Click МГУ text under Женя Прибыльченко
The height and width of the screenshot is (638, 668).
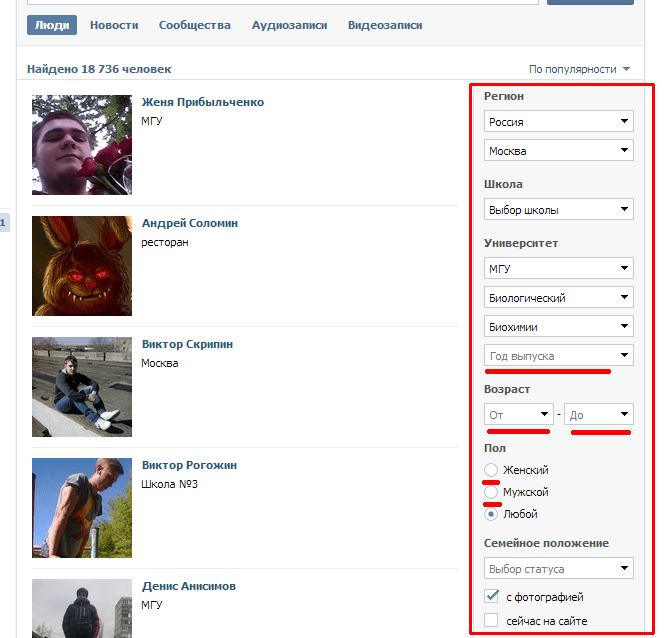coord(152,121)
